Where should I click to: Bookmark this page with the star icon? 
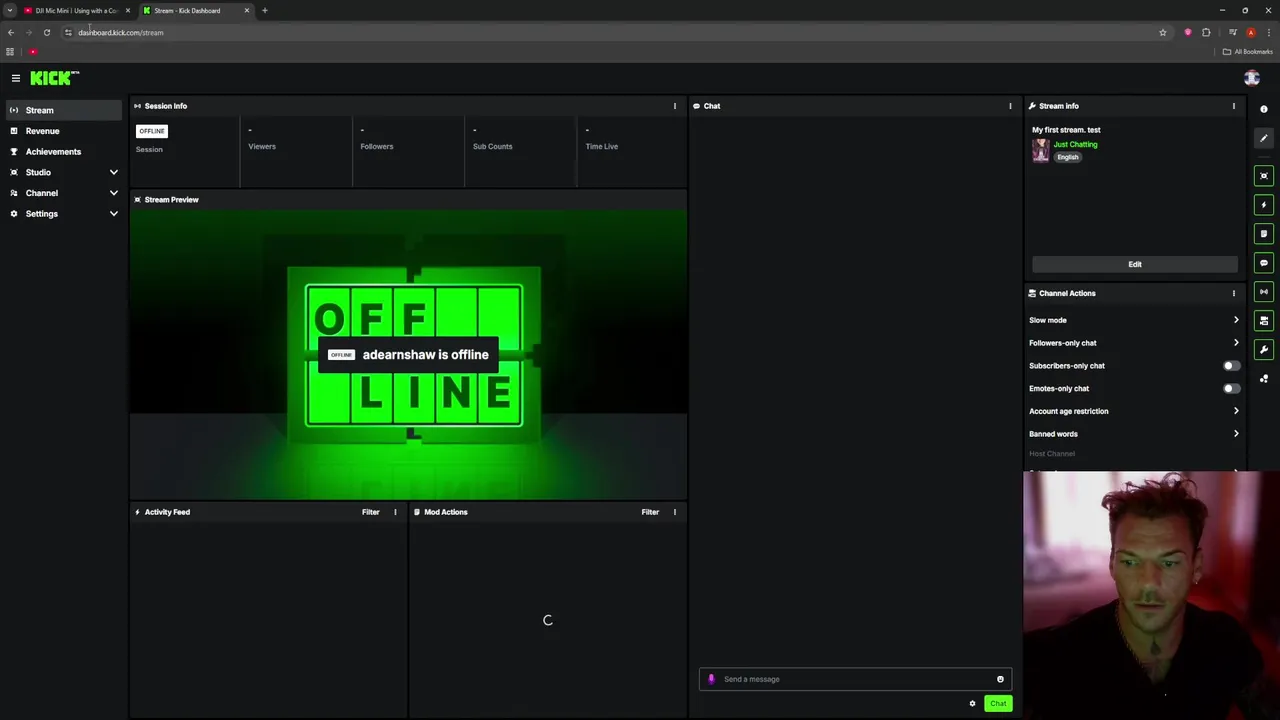1163,32
